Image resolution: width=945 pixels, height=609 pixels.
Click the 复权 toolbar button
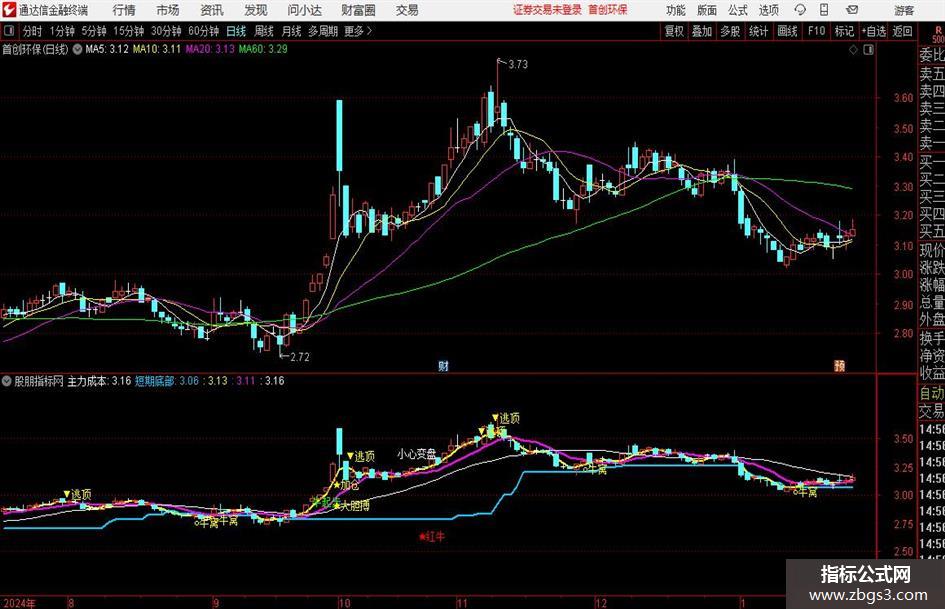point(674,31)
